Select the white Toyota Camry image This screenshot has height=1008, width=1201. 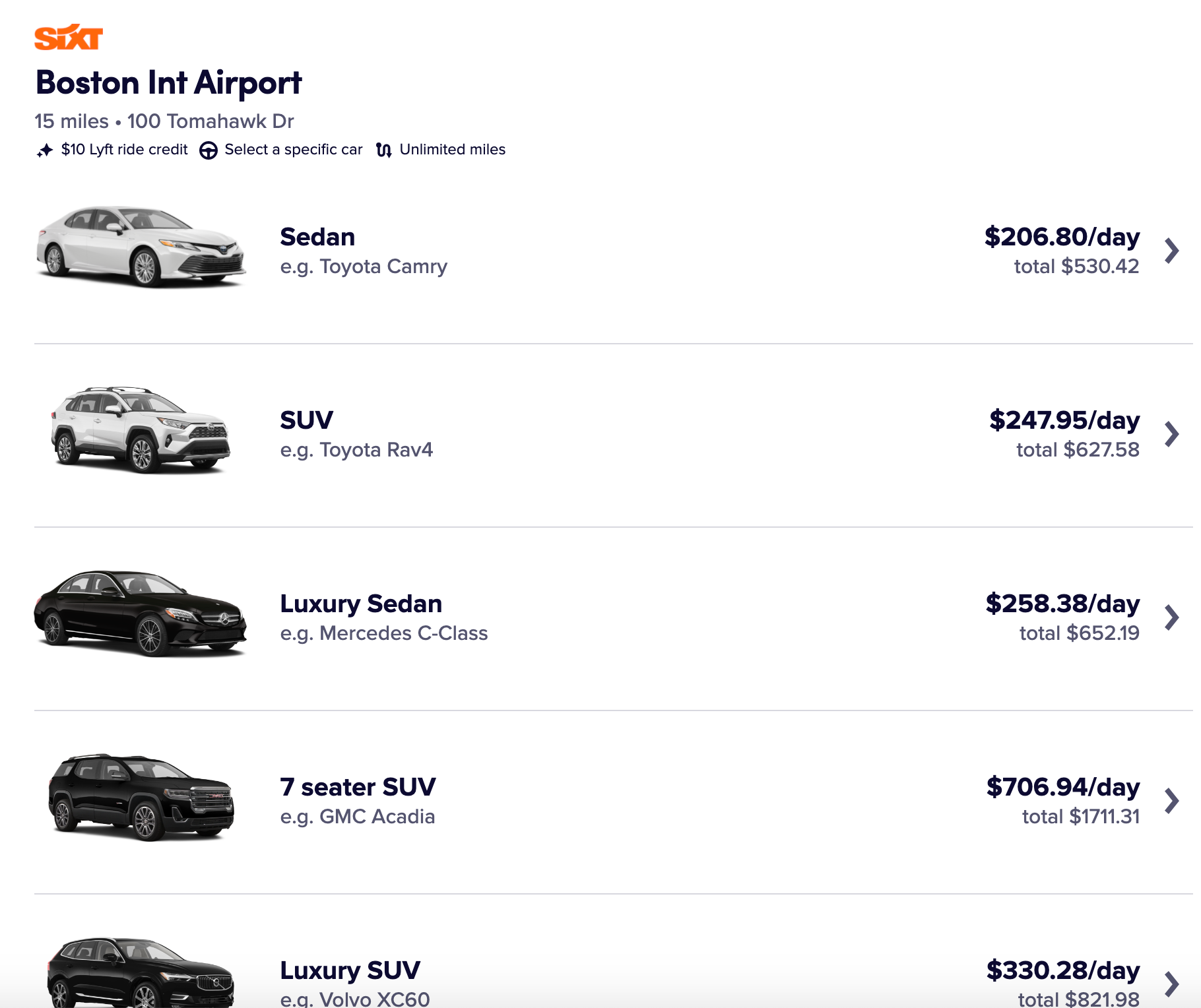141,247
